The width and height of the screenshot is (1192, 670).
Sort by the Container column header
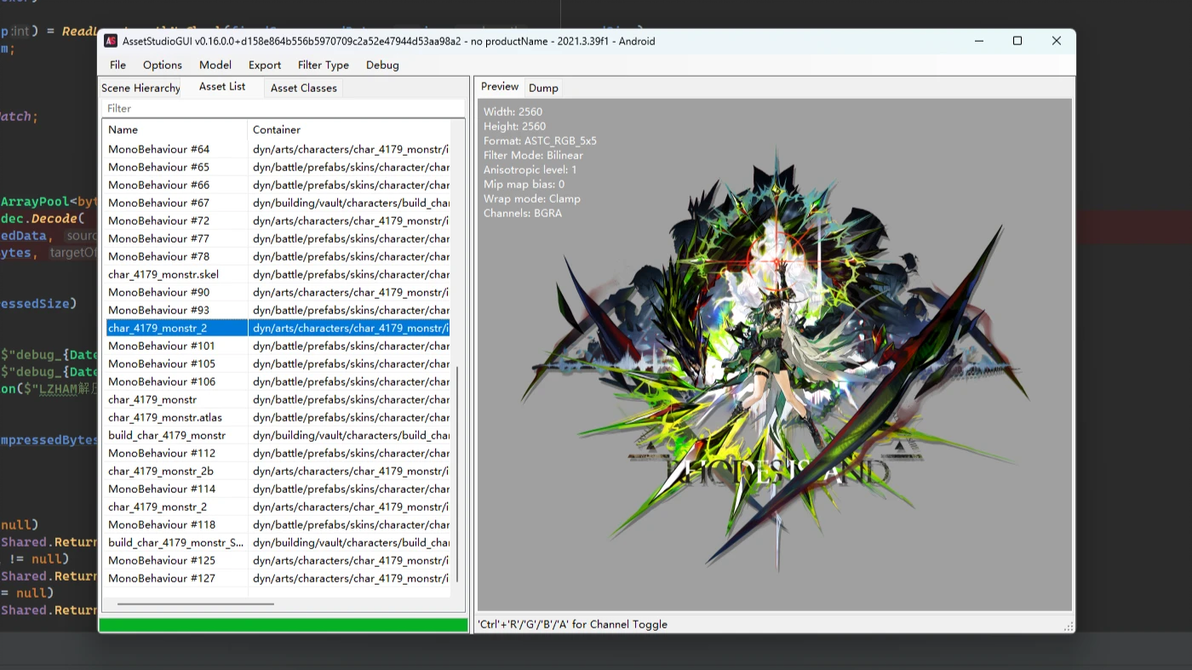click(350, 130)
